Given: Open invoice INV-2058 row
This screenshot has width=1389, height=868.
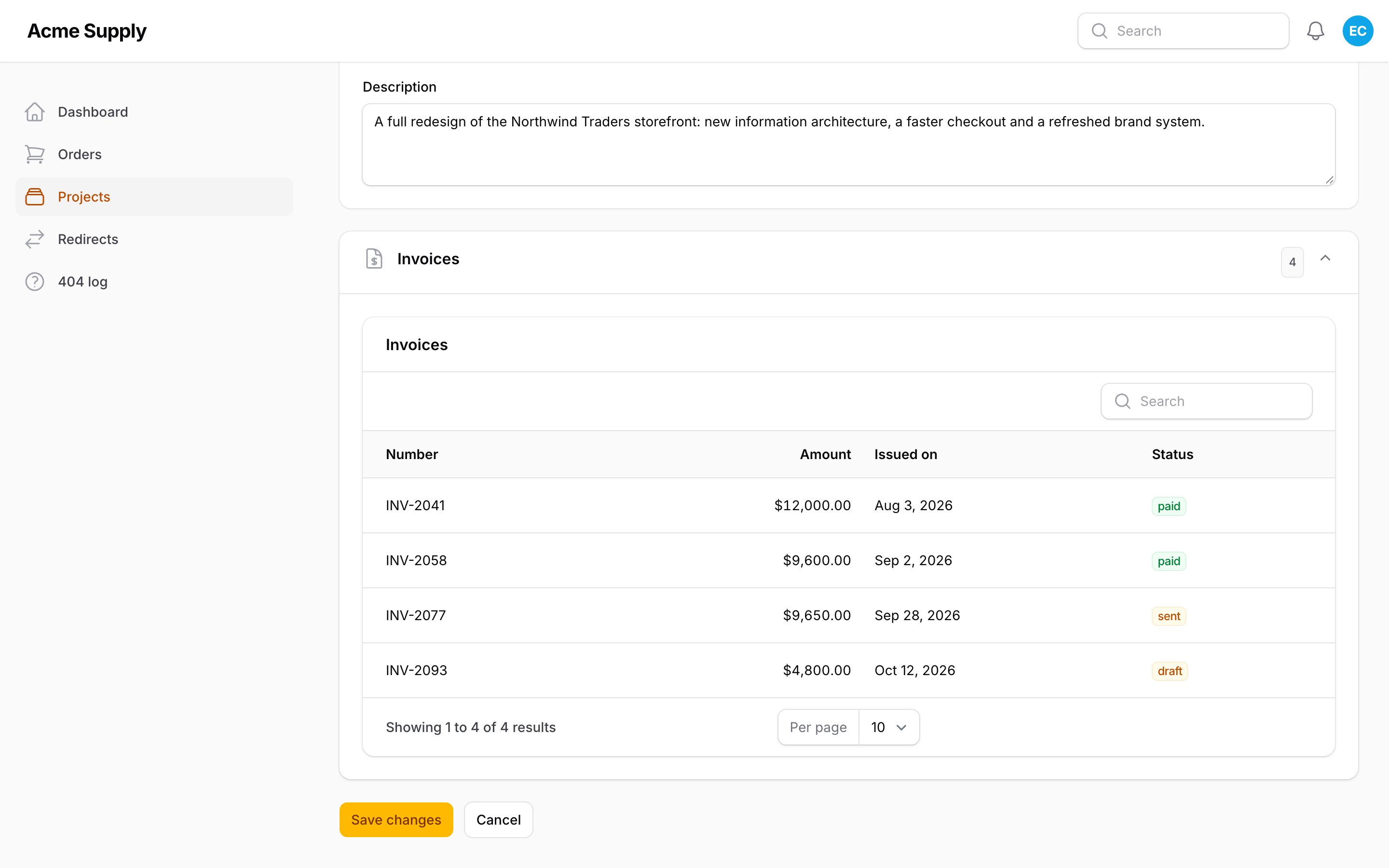Looking at the screenshot, I should tap(848, 561).
